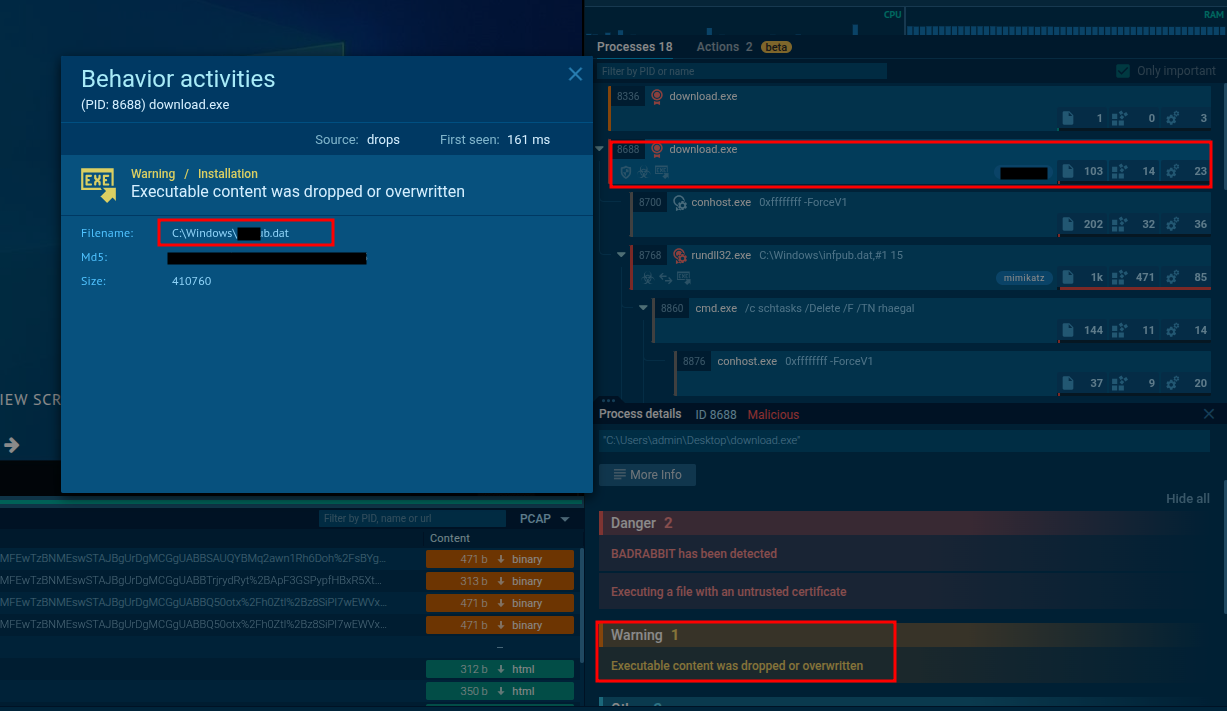Click the shield icon under download.exe 8688
This screenshot has height=711, width=1227.
tap(626, 172)
